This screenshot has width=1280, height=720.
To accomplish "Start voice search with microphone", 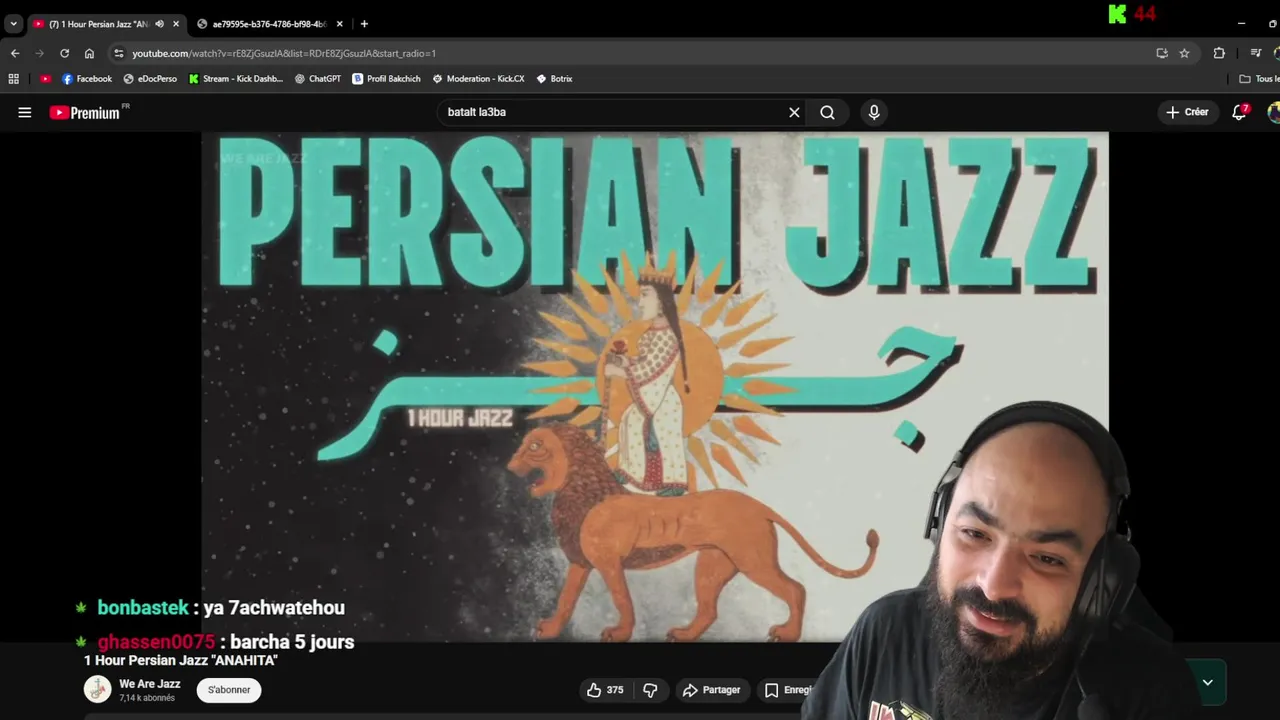I will click(874, 113).
